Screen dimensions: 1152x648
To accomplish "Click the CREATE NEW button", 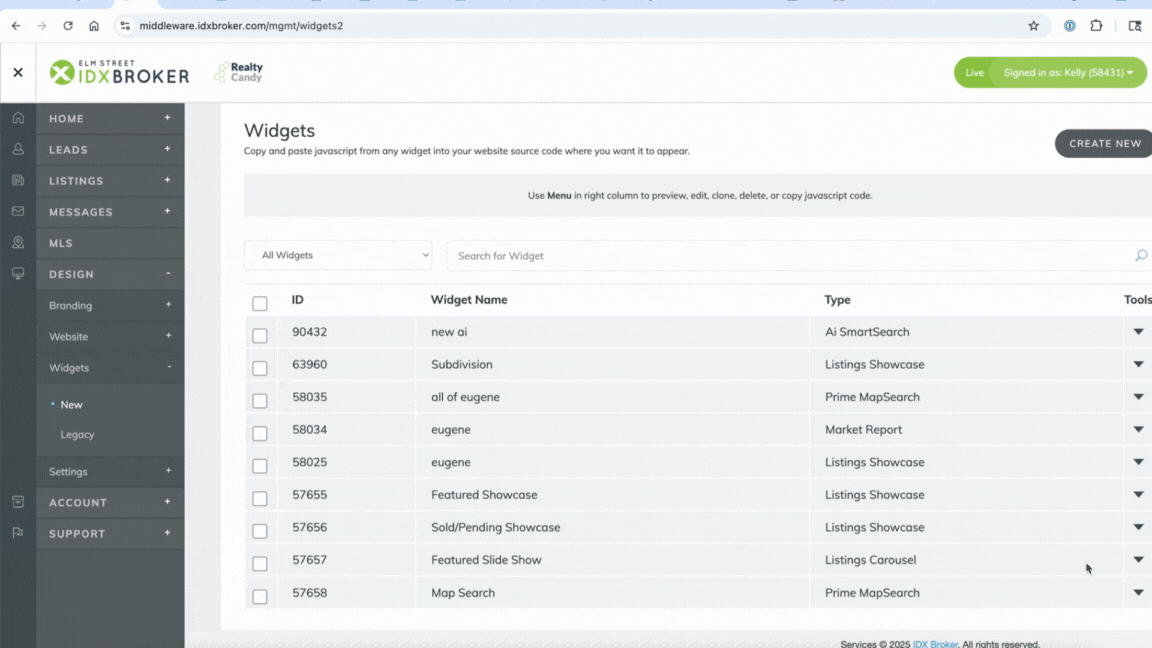I will 1104,143.
